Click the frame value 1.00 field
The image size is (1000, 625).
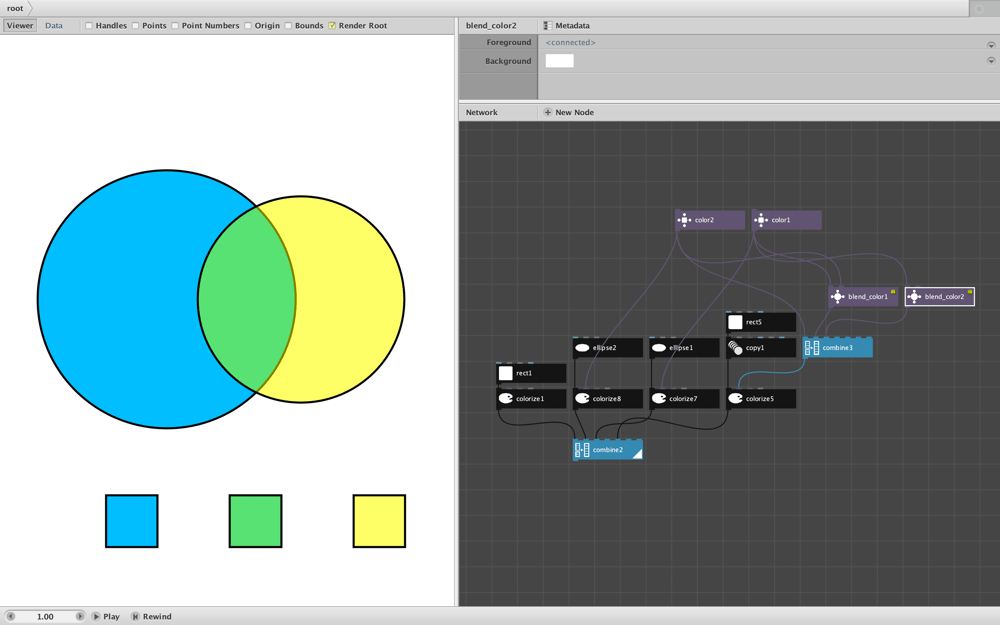point(45,617)
